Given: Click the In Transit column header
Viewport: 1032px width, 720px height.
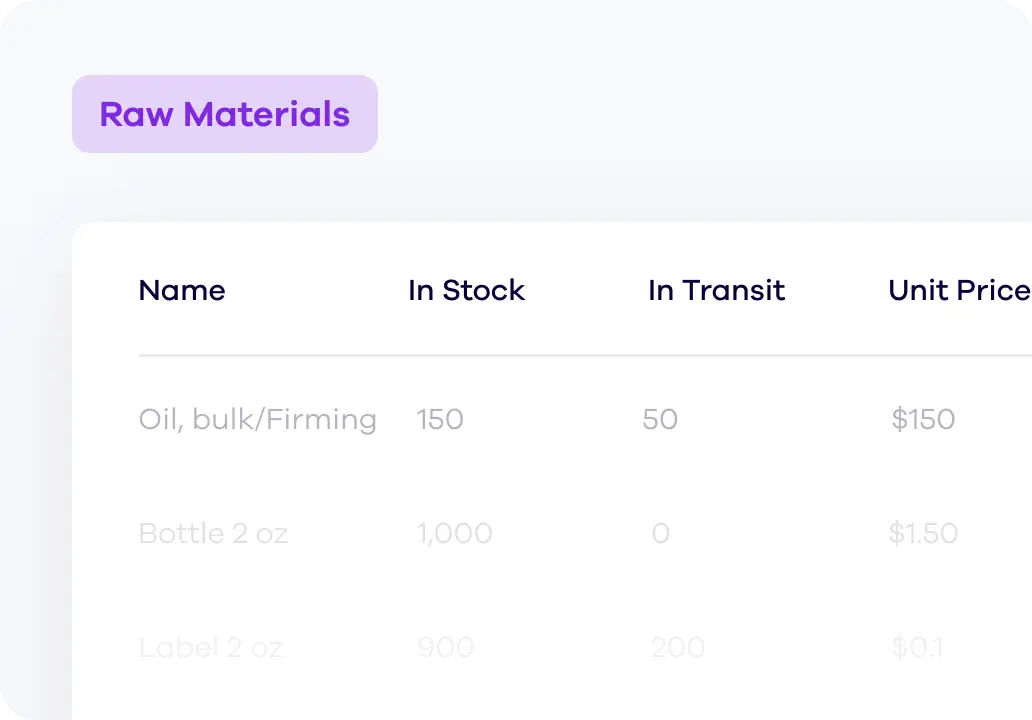Looking at the screenshot, I should click(716, 291).
